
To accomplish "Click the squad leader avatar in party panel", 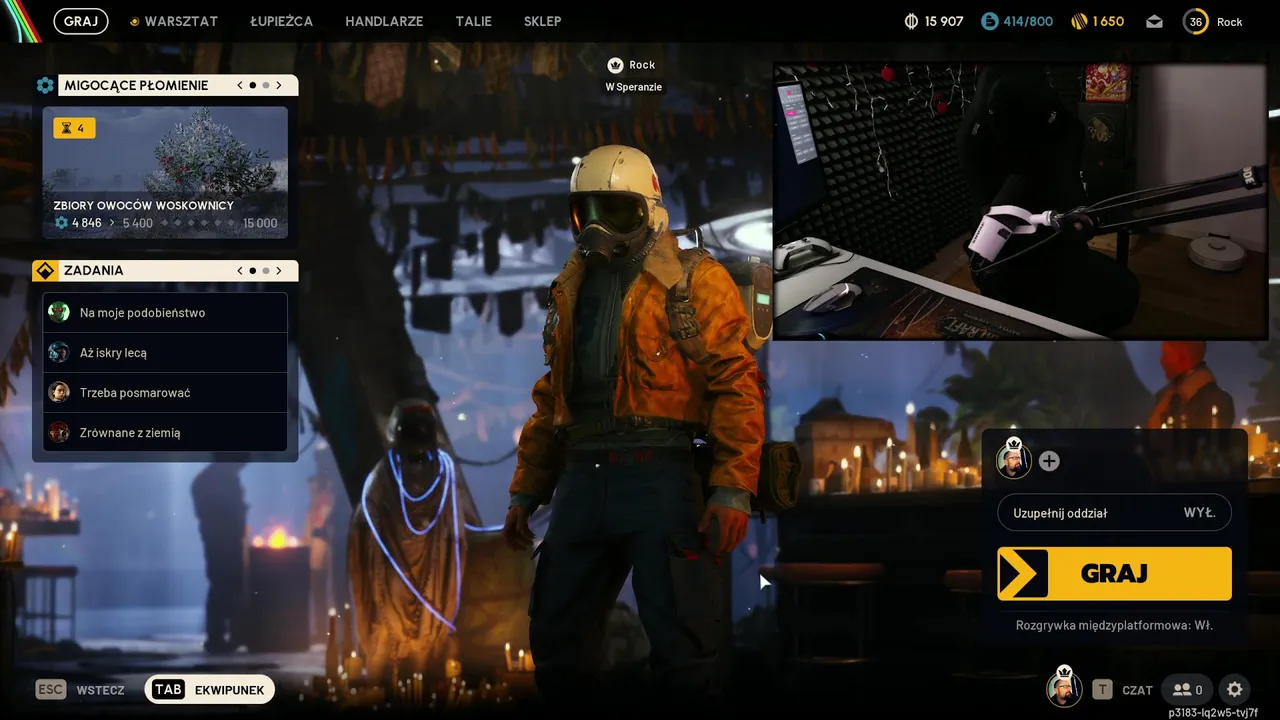I will pos(1014,460).
